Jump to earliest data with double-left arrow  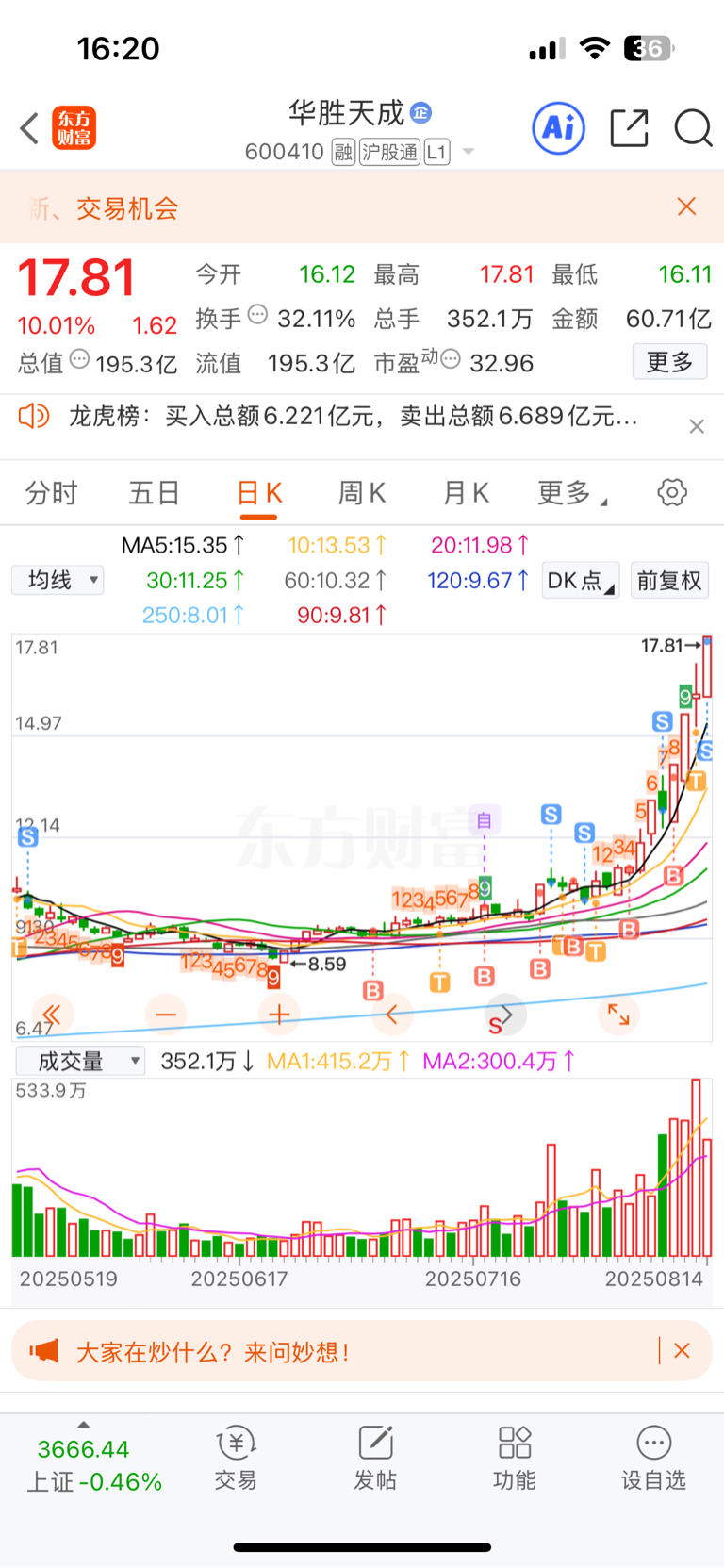(53, 1015)
